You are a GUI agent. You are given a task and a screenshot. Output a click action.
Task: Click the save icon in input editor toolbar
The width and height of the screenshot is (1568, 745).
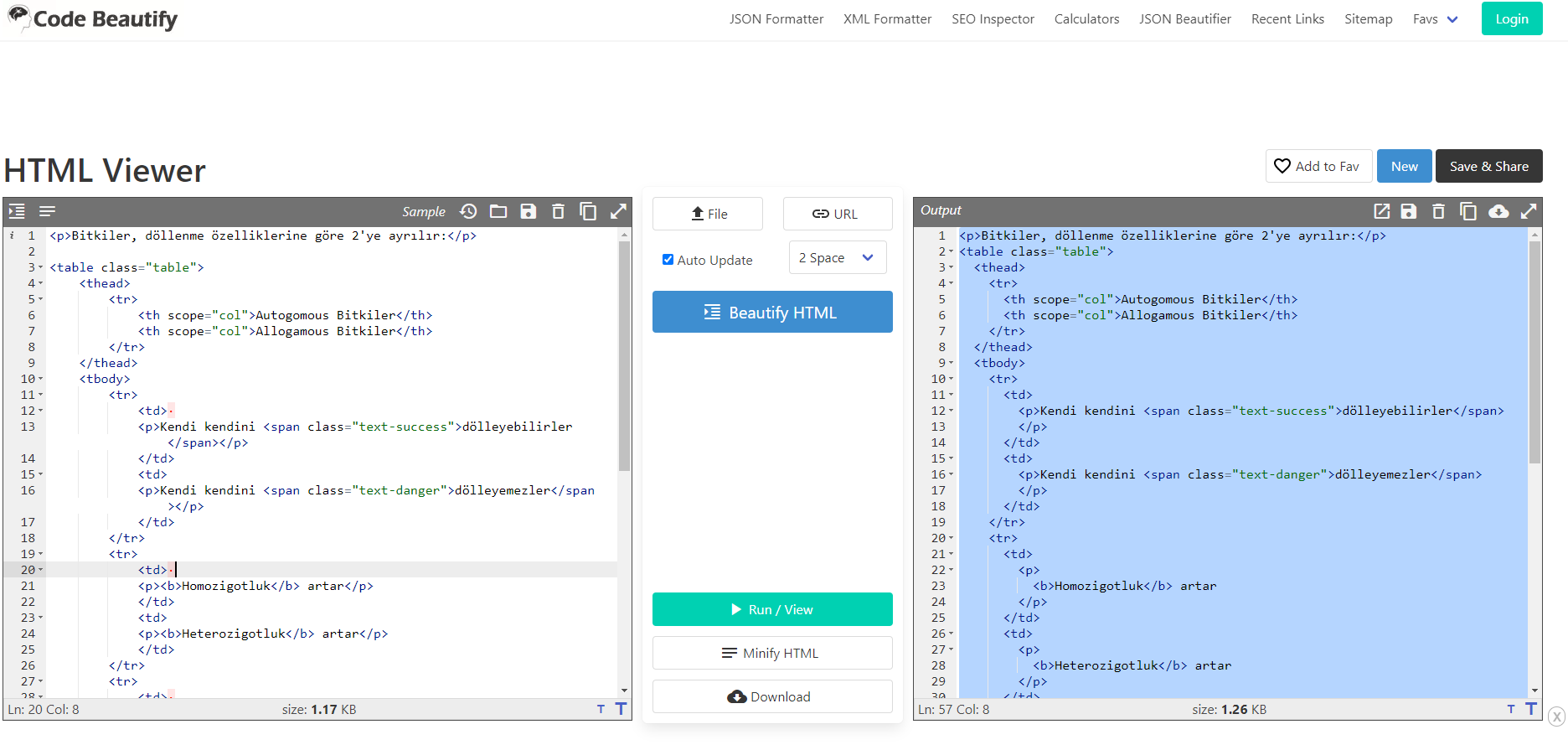pos(529,211)
